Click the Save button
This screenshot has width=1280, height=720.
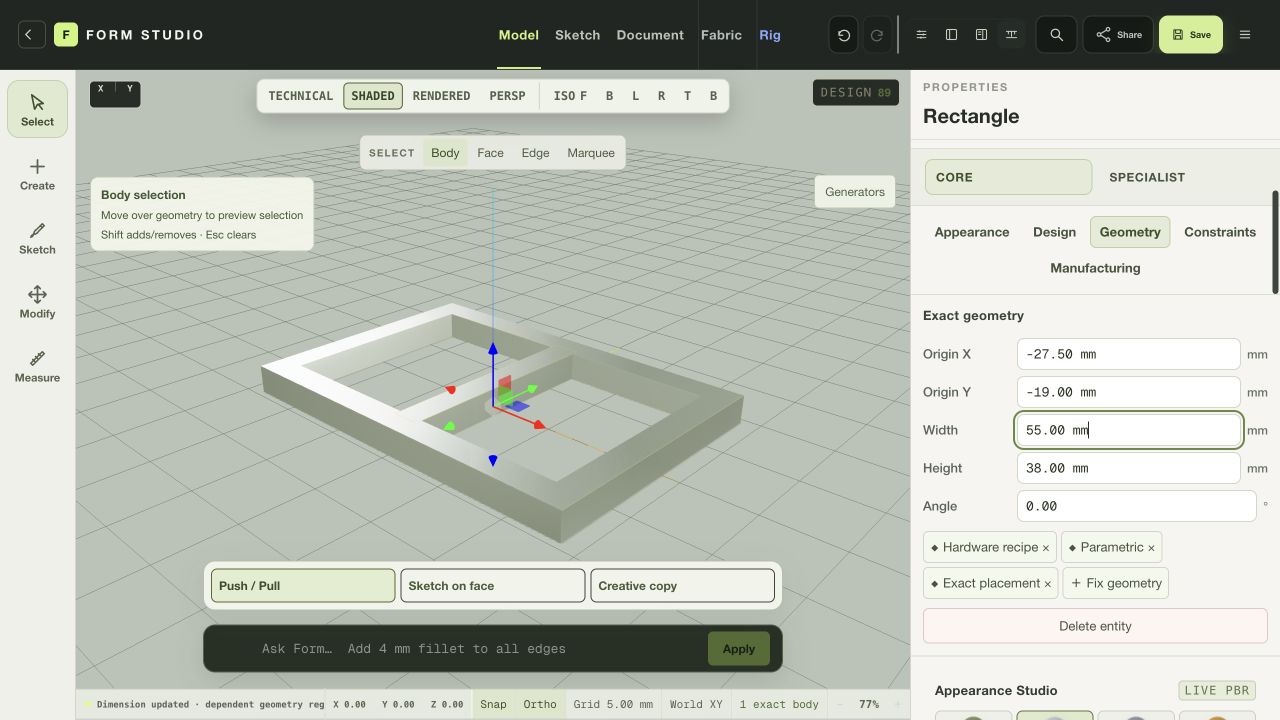(x=1191, y=35)
